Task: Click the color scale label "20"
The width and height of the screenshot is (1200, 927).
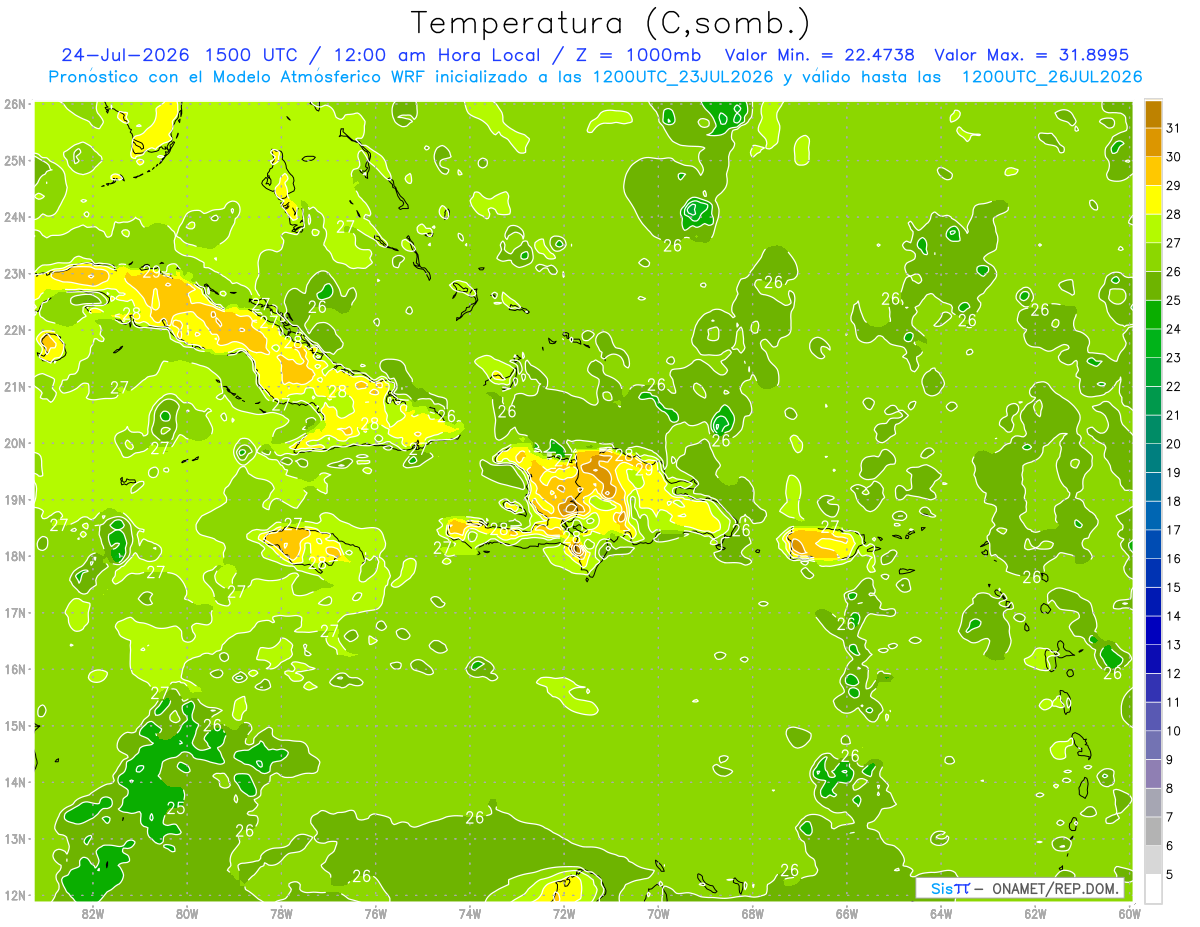Action: pyautogui.click(x=1173, y=444)
